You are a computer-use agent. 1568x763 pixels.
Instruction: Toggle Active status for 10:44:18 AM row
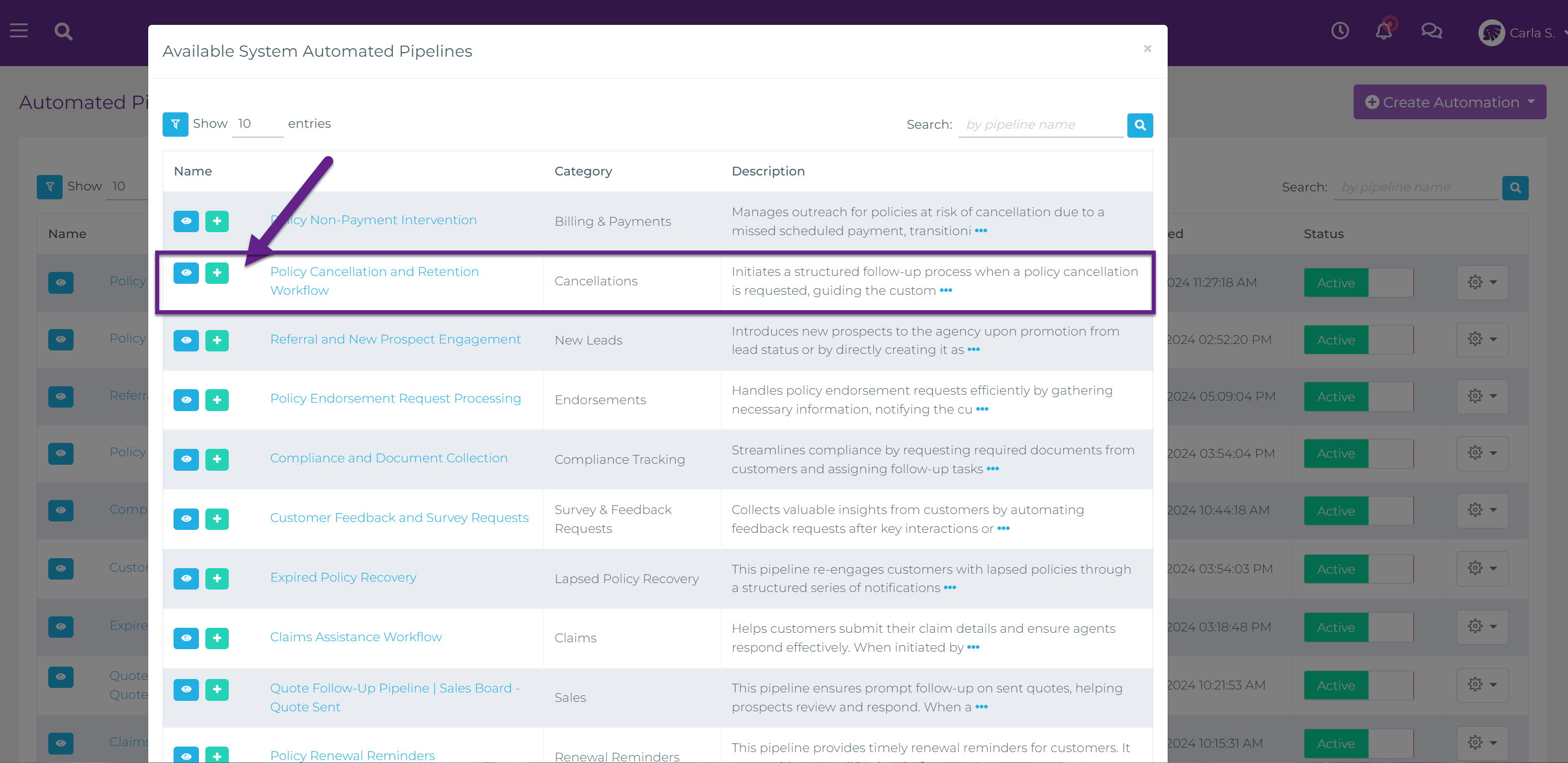[x=1359, y=511]
